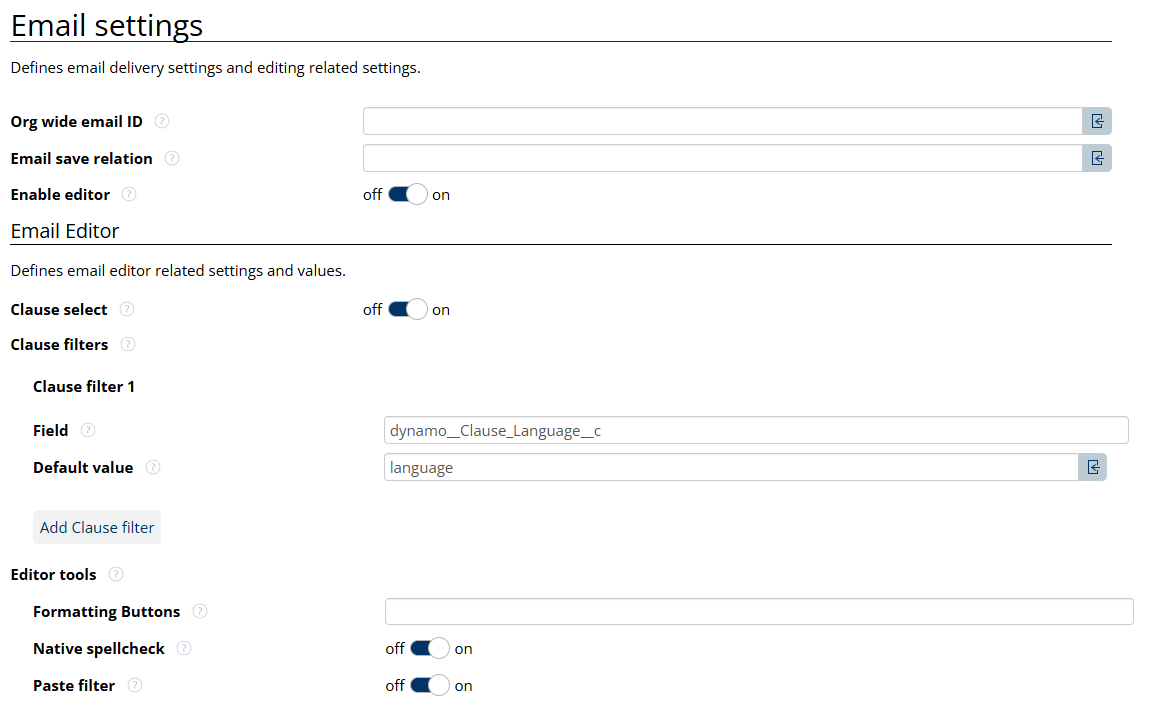The height and width of the screenshot is (715, 1161).
Task: Click help icon beside Field label
Action: 88,430
